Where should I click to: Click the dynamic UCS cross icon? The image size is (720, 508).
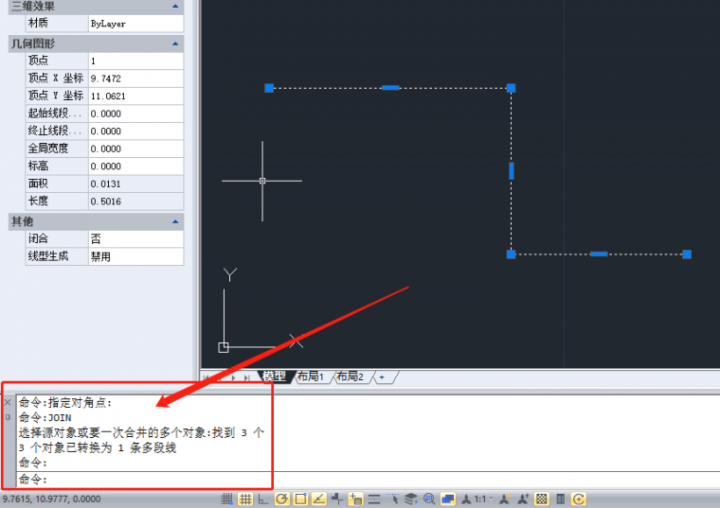[337, 499]
